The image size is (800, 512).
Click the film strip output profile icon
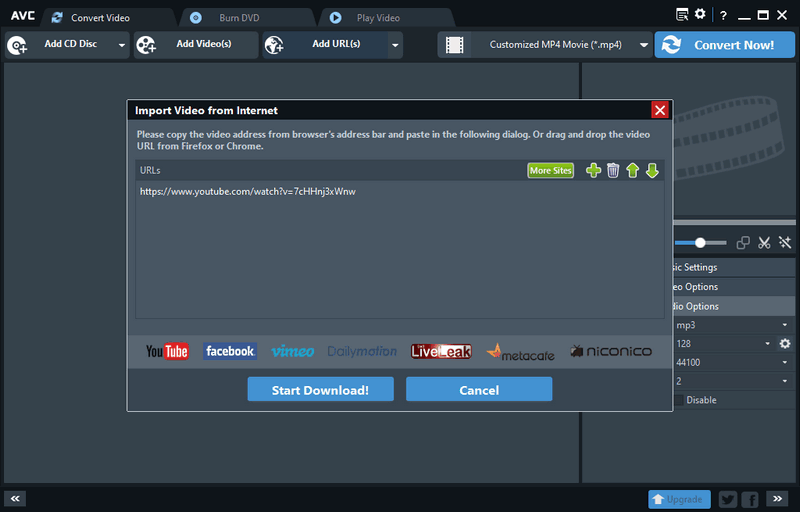pyautogui.click(x=454, y=45)
